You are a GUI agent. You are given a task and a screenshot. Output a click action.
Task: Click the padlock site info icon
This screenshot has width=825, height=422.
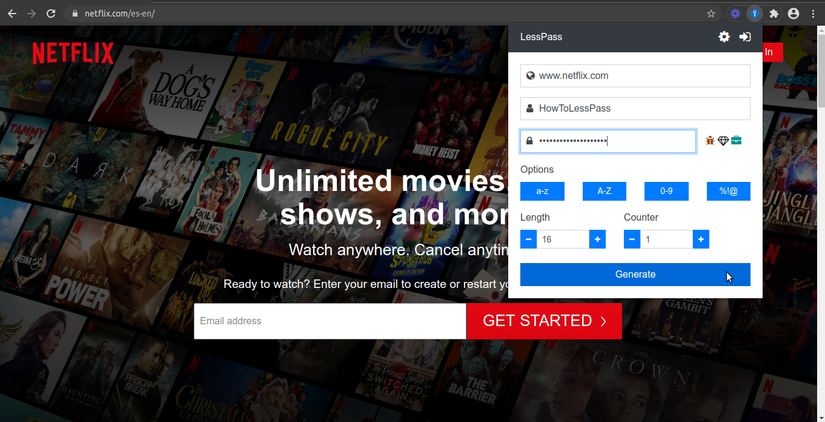click(75, 14)
